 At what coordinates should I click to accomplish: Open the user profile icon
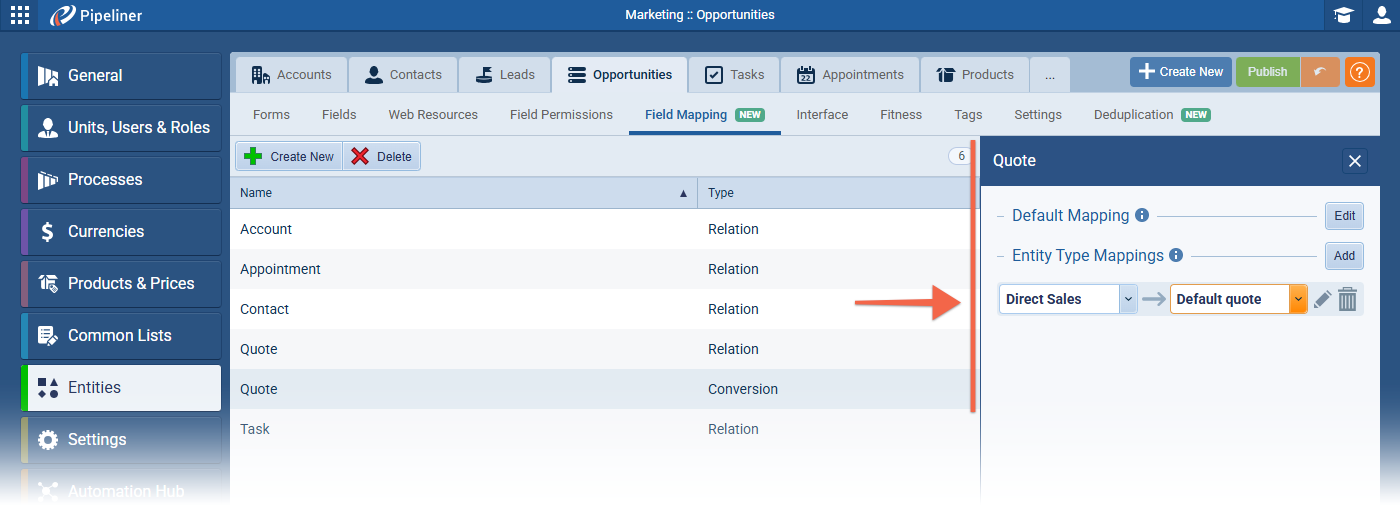click(1381, 15)
